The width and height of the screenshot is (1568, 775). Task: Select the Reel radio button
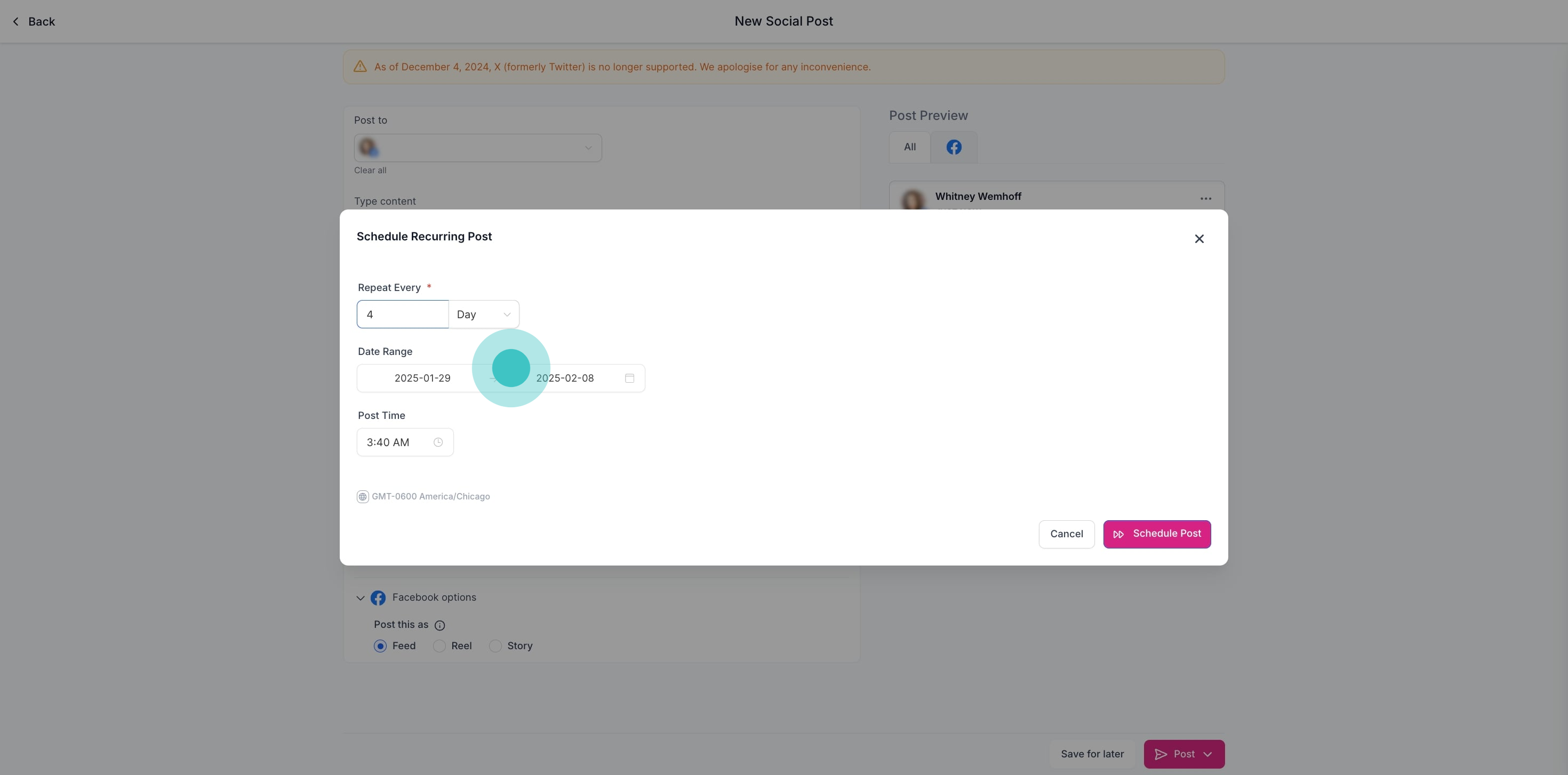439,646
